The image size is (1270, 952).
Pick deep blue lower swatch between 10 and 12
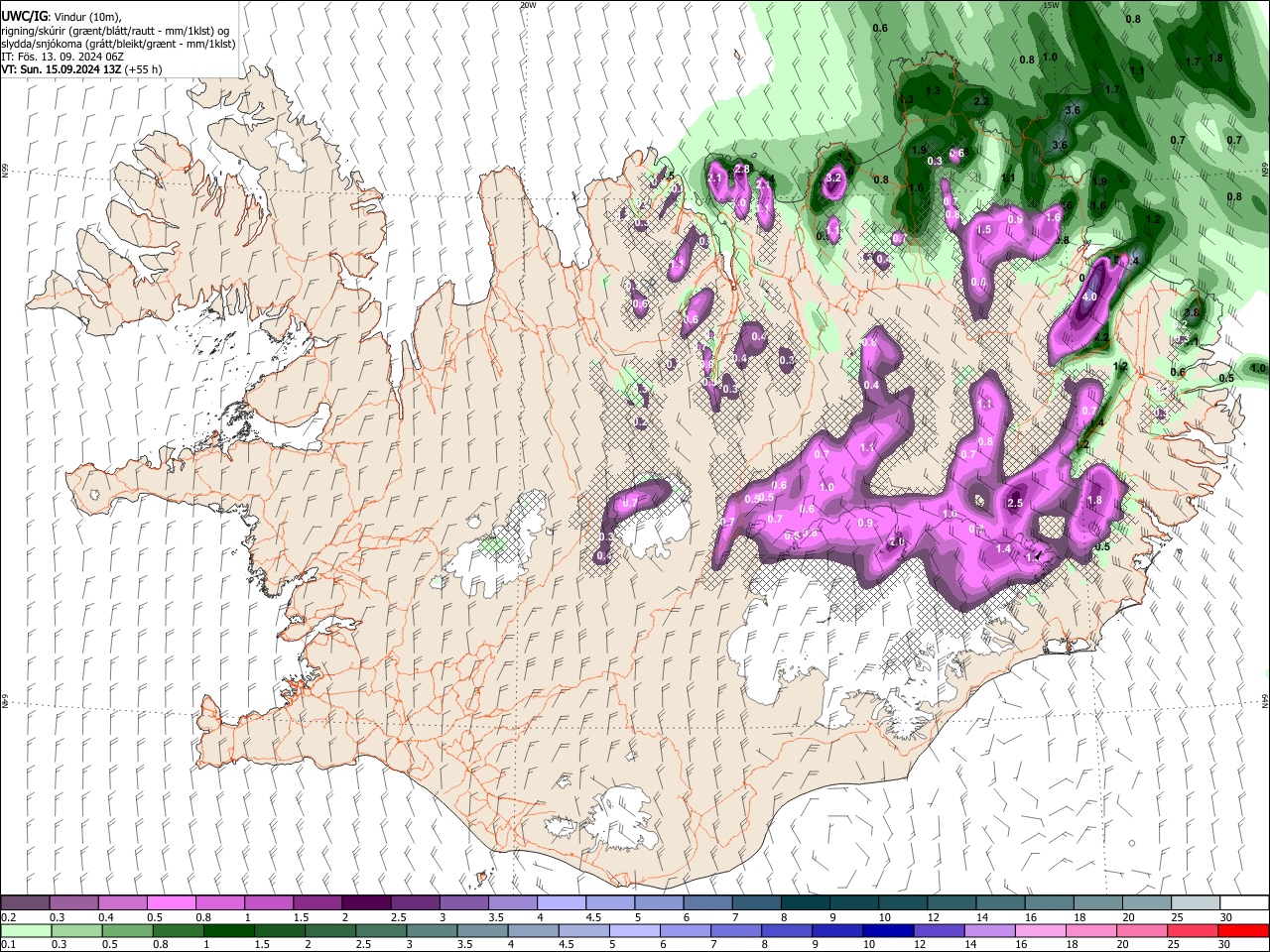(888, 930)
